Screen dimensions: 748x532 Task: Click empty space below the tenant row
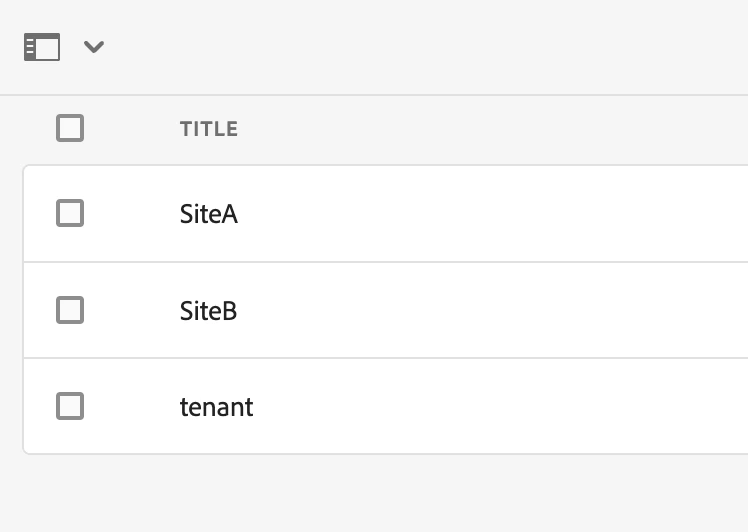pyautogui.click(x=380, y=495)
